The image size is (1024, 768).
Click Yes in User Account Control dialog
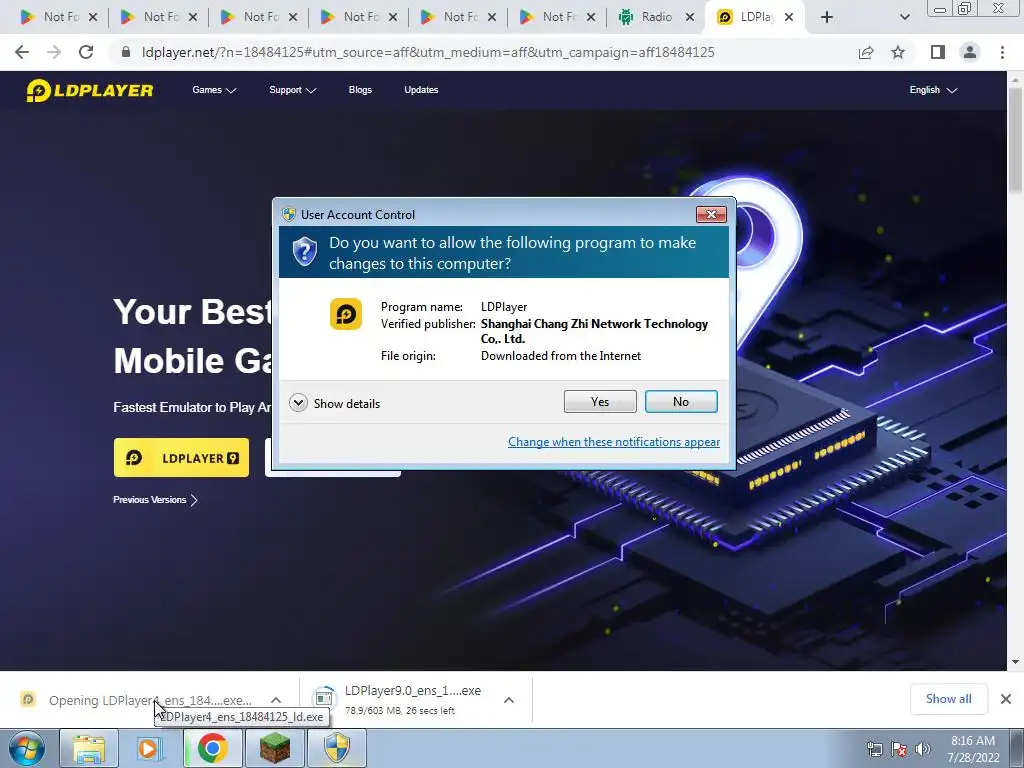(x=600, y=402)
